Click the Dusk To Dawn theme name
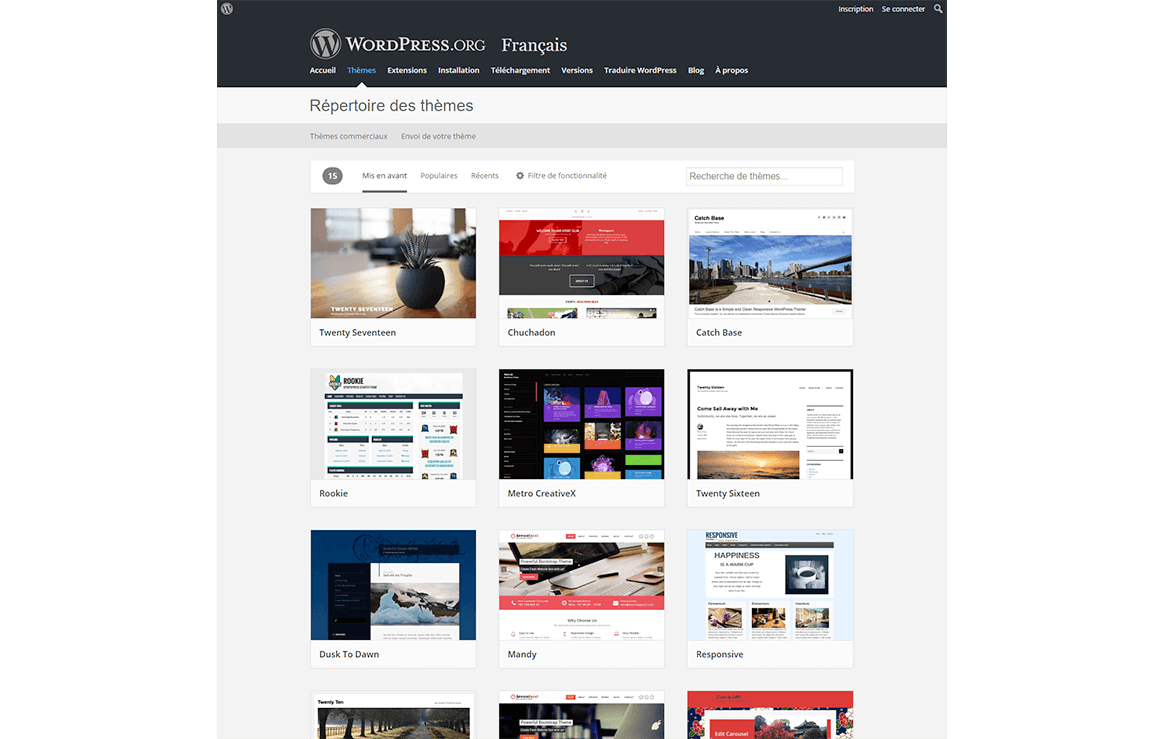 click(349, 654)
